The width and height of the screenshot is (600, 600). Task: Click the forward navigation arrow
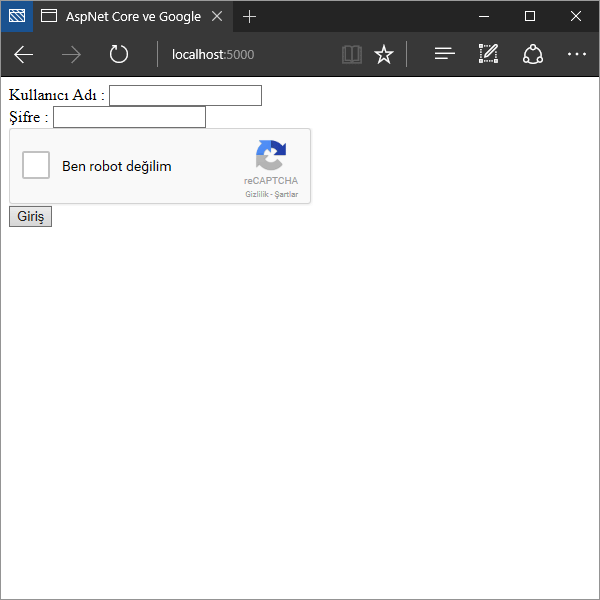pos(71,54)
